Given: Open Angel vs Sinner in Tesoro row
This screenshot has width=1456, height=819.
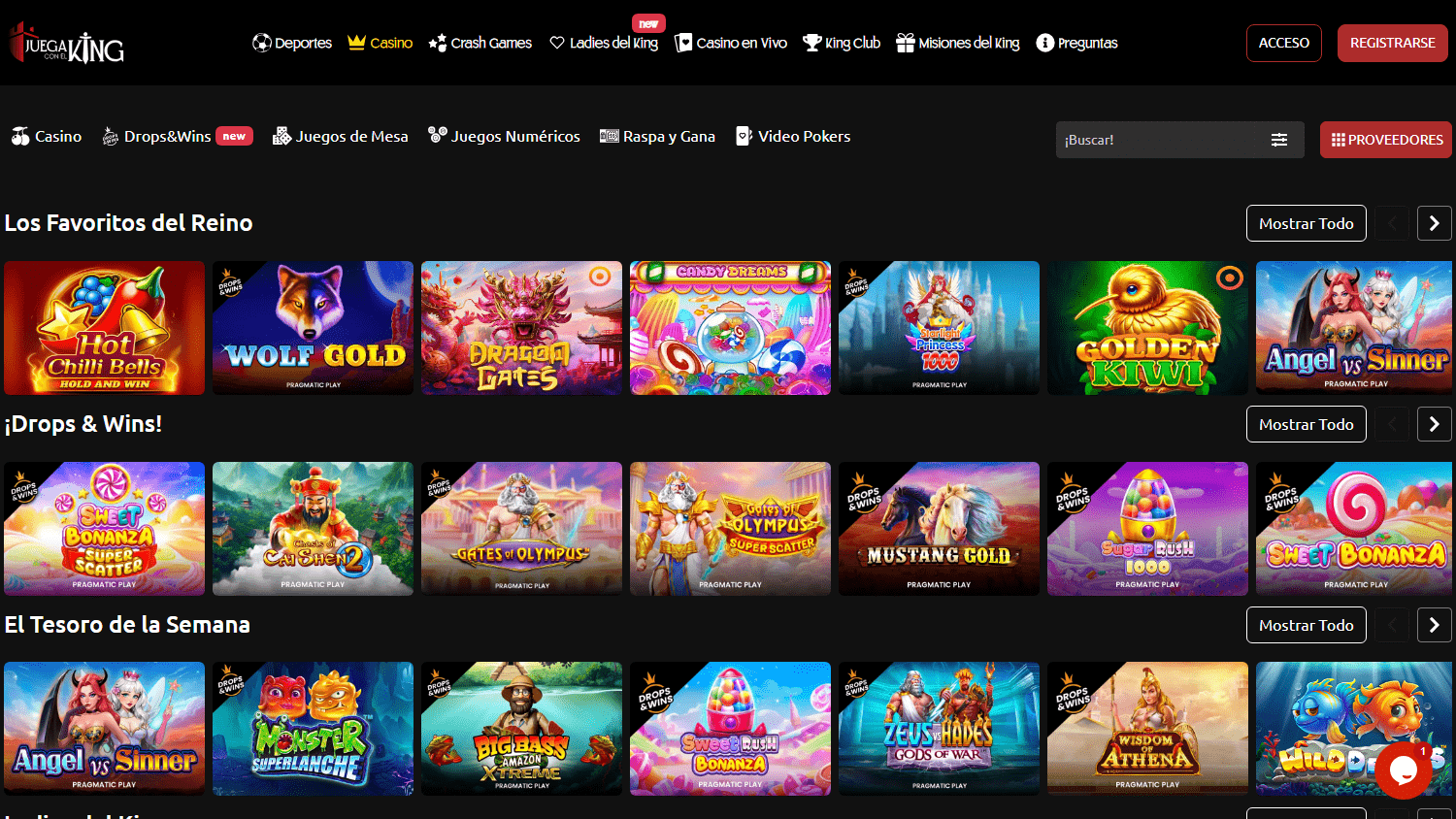Looking at the screenshot, I should [x=104, y=729].
